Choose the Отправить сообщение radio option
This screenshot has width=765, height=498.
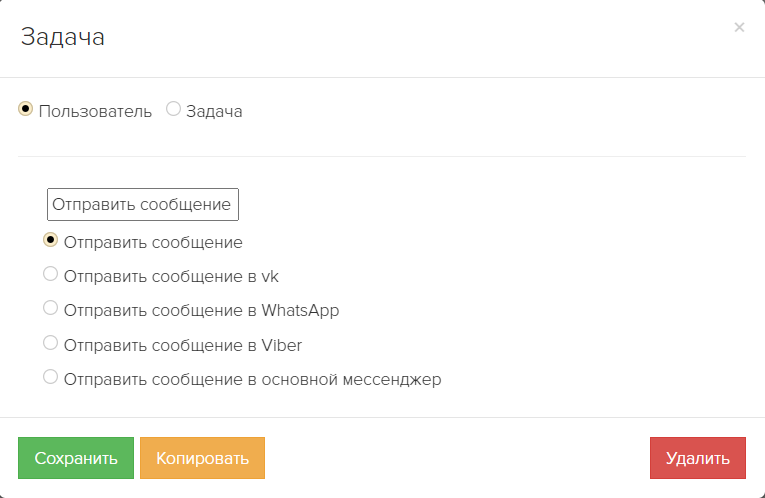coord(50,240)
